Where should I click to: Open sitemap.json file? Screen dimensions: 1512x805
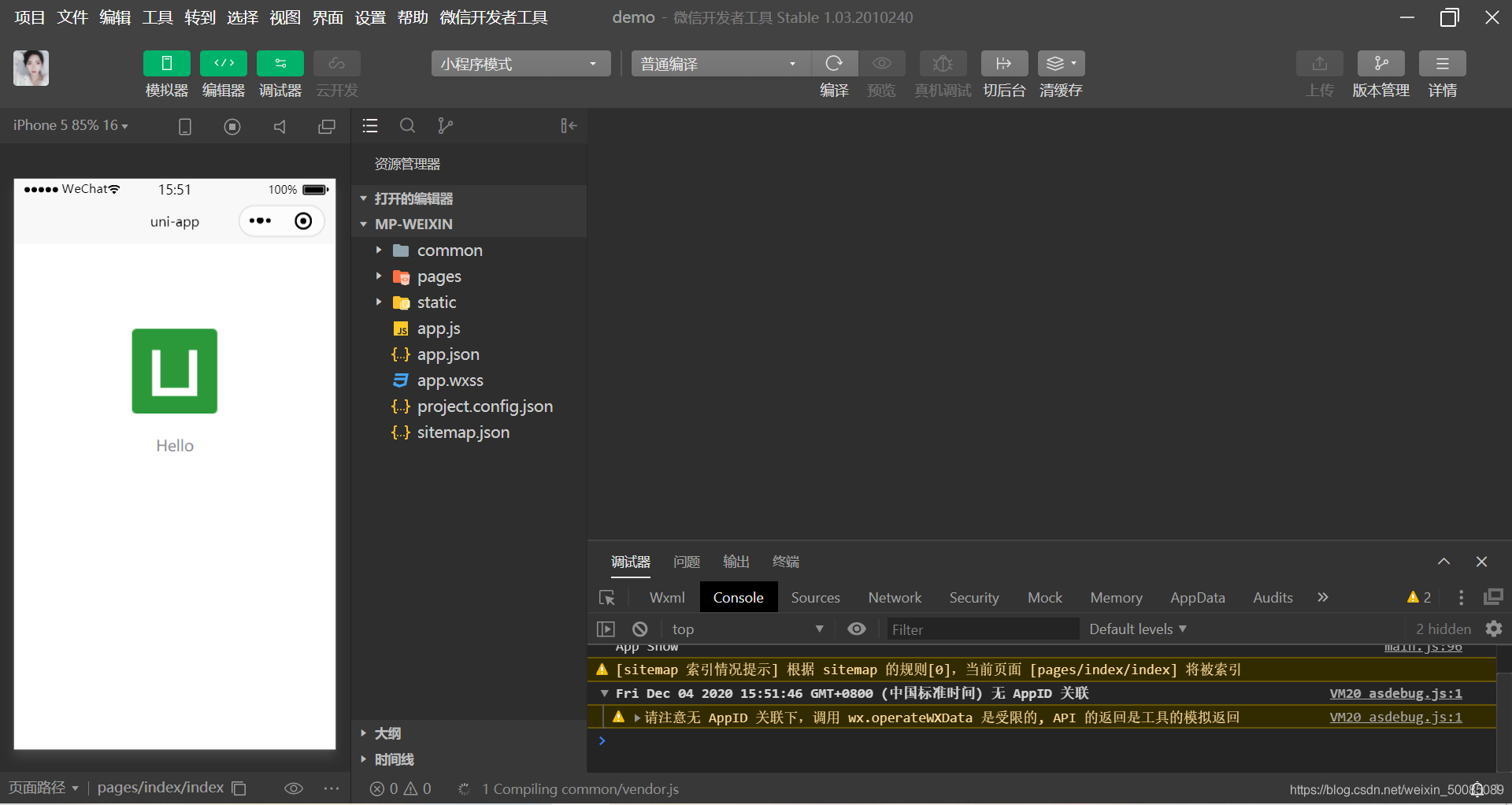(469, 432)
